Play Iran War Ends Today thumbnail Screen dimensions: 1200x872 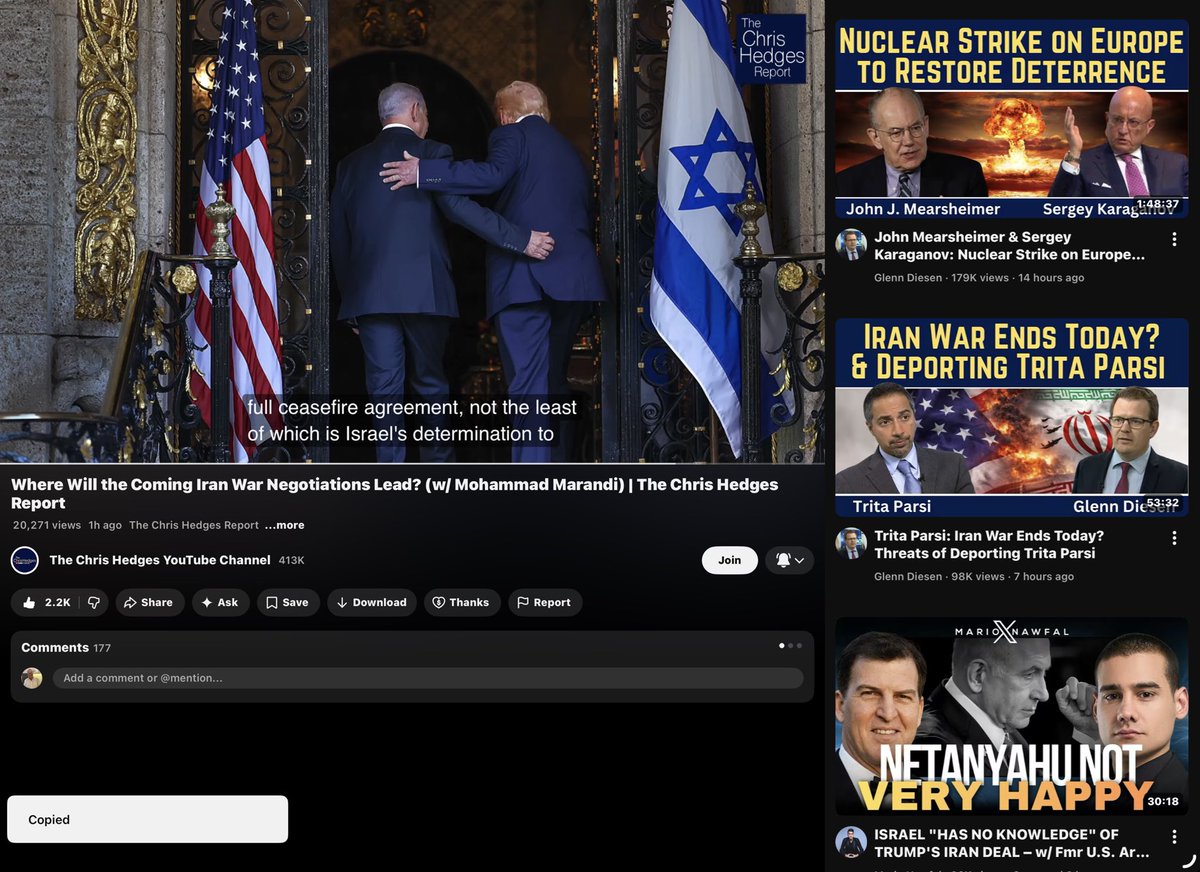click(x=1012, y=417)
